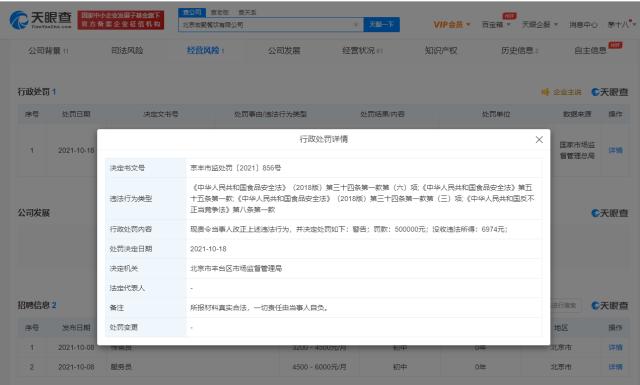
Task: Select the 查关系 search tab
Action: (247, 13)
